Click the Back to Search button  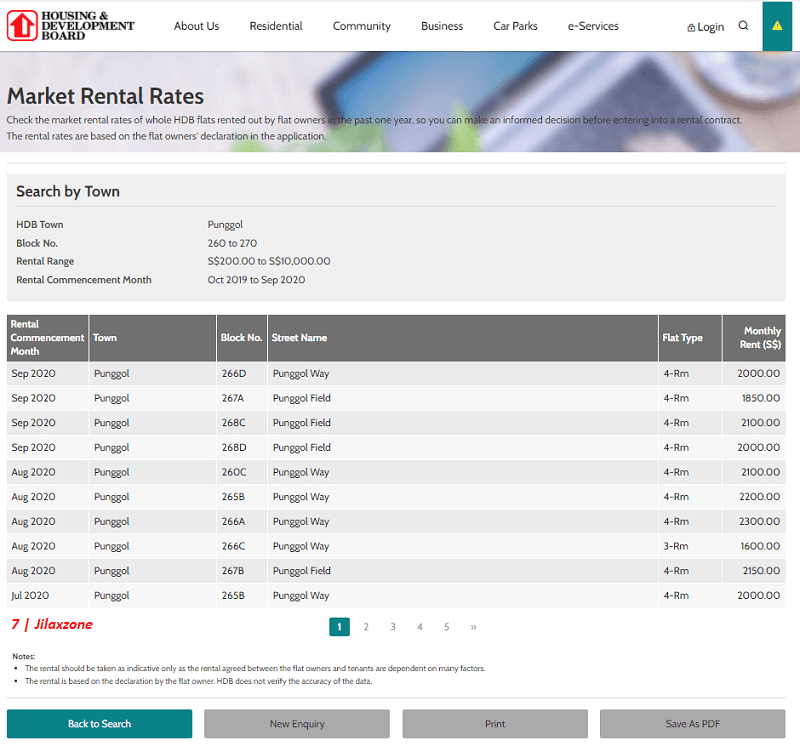click(x=99, y=724)
